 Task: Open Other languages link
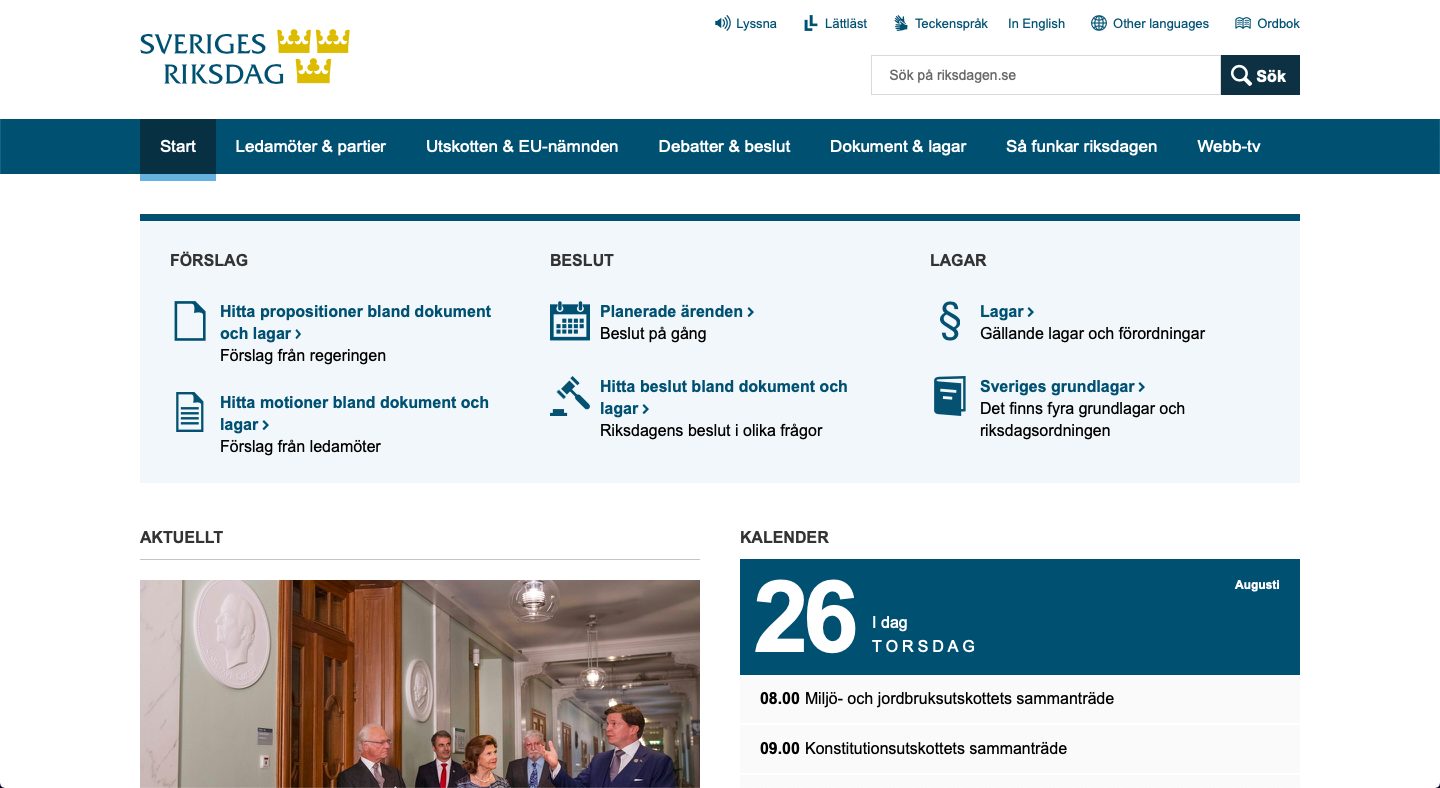click(1161, 23)
